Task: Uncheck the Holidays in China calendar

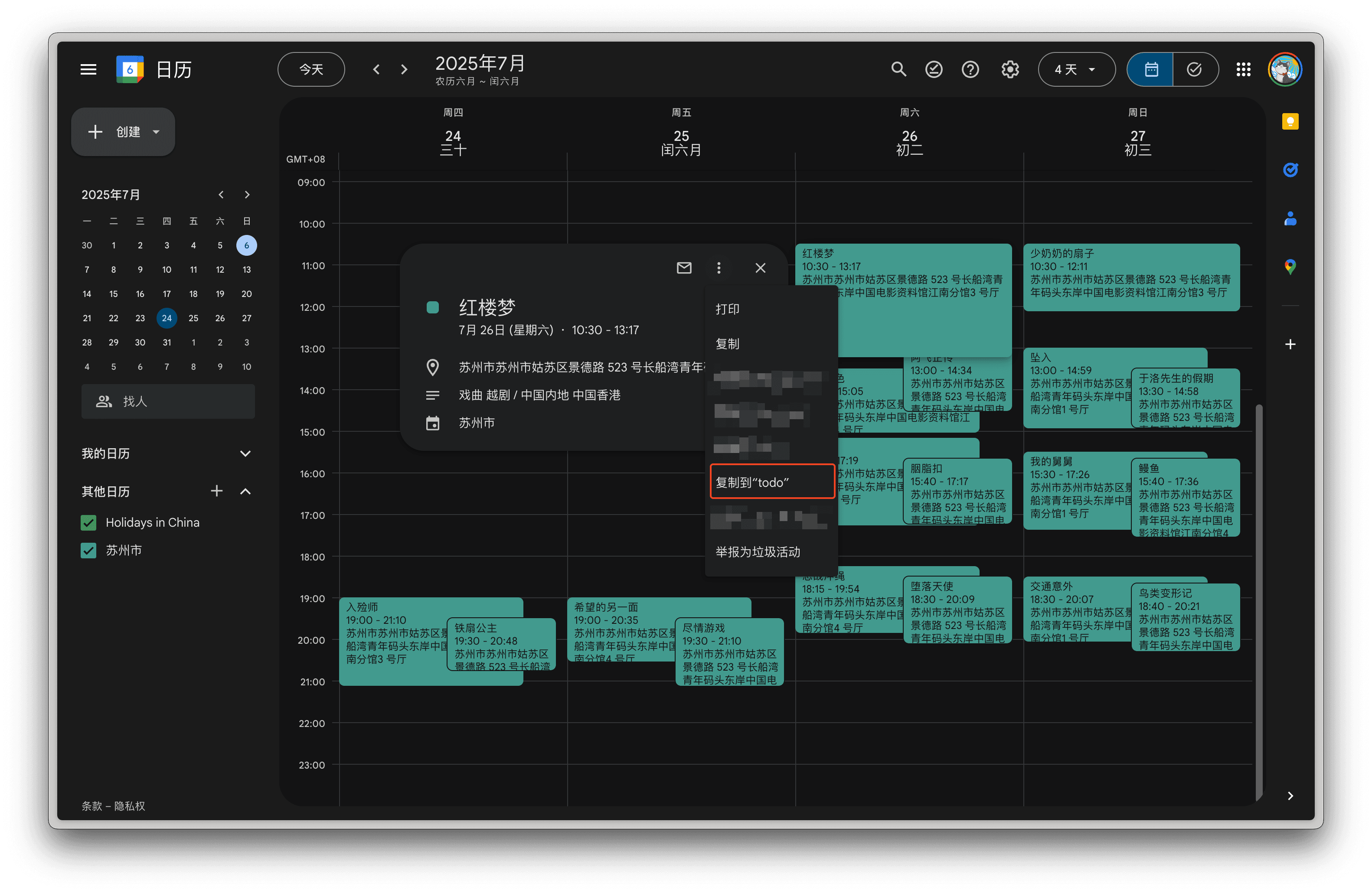Action: 89,522
